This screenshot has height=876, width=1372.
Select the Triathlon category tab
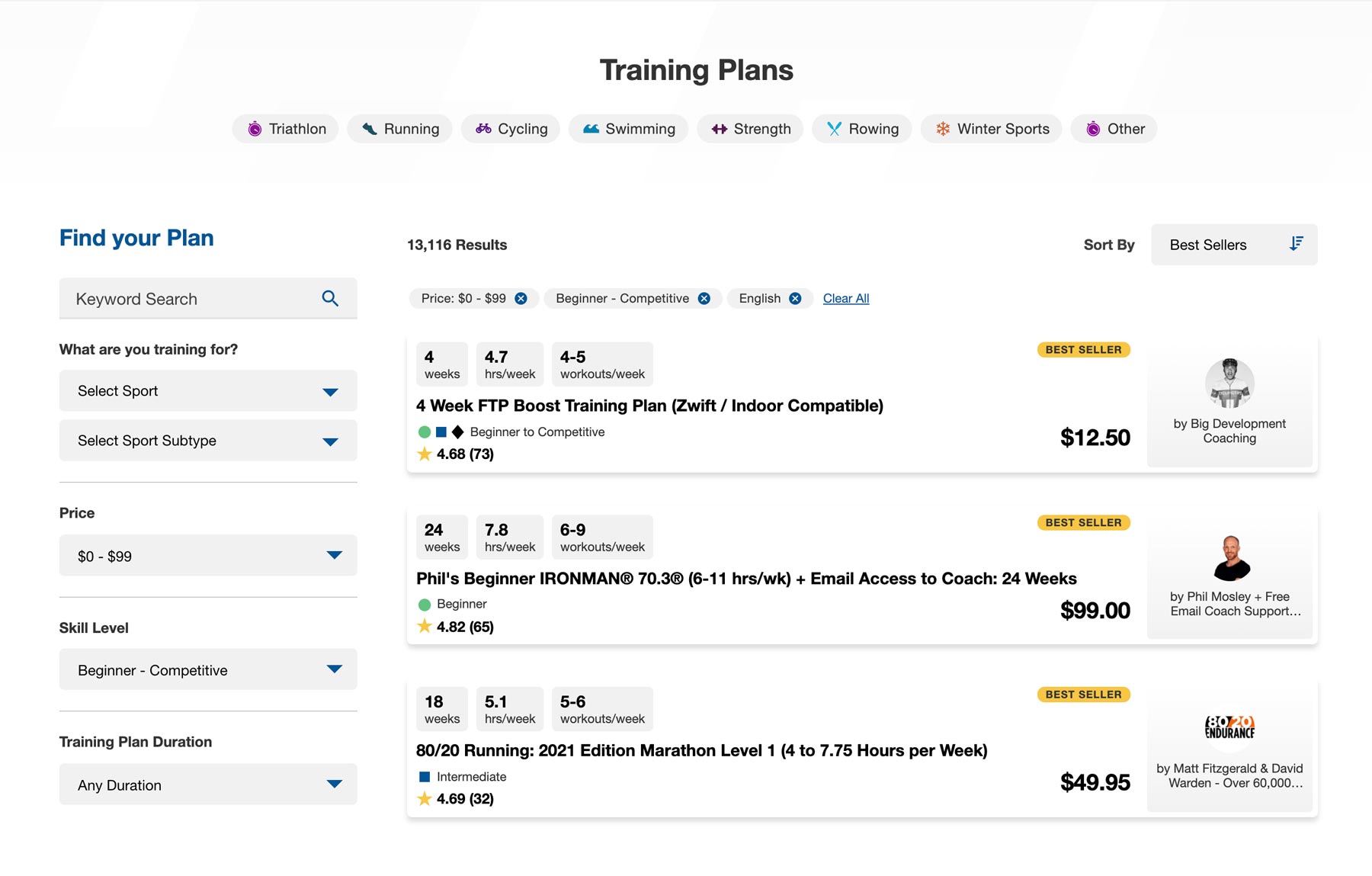pyautogui.click(x=286, y=129)
